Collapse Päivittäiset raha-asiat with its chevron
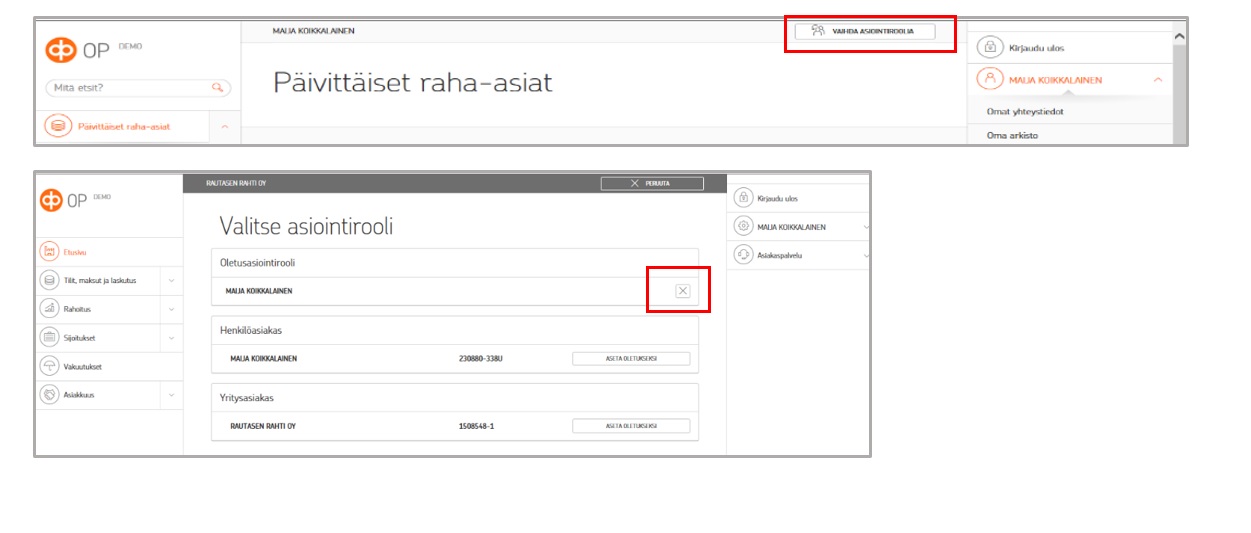 [x=224, y=127]
